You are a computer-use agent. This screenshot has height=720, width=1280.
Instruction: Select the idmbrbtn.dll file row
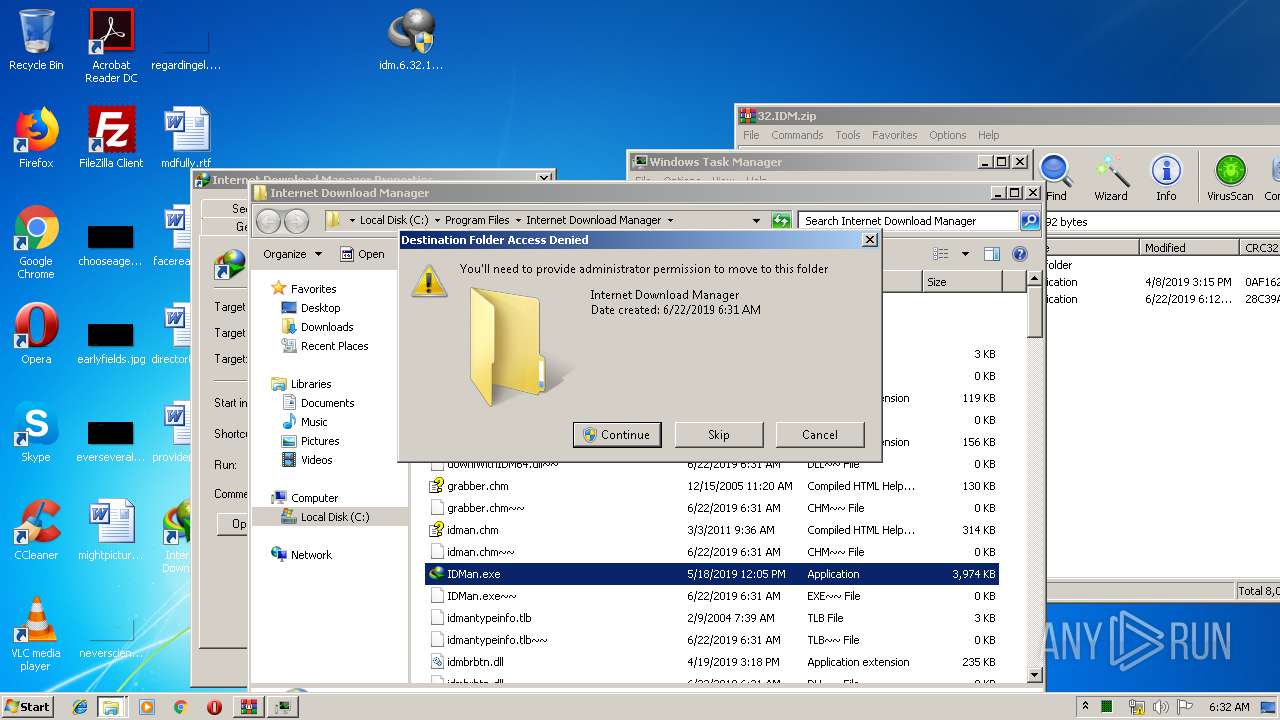click(x=712, y=662)
